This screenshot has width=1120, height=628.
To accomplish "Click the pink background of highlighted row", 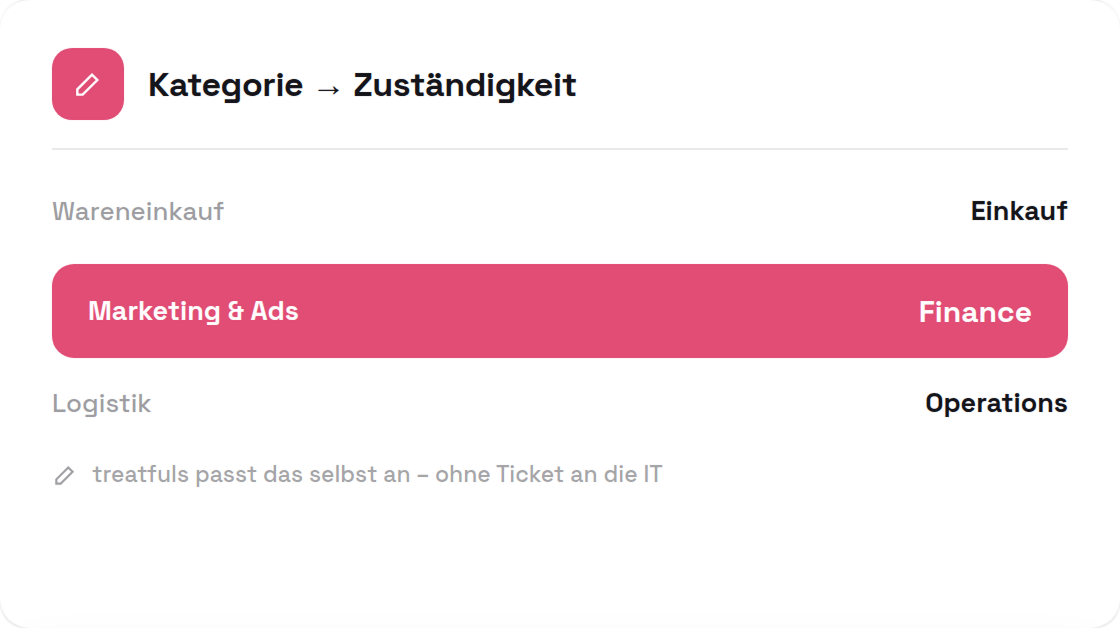I will click(607, 311).
